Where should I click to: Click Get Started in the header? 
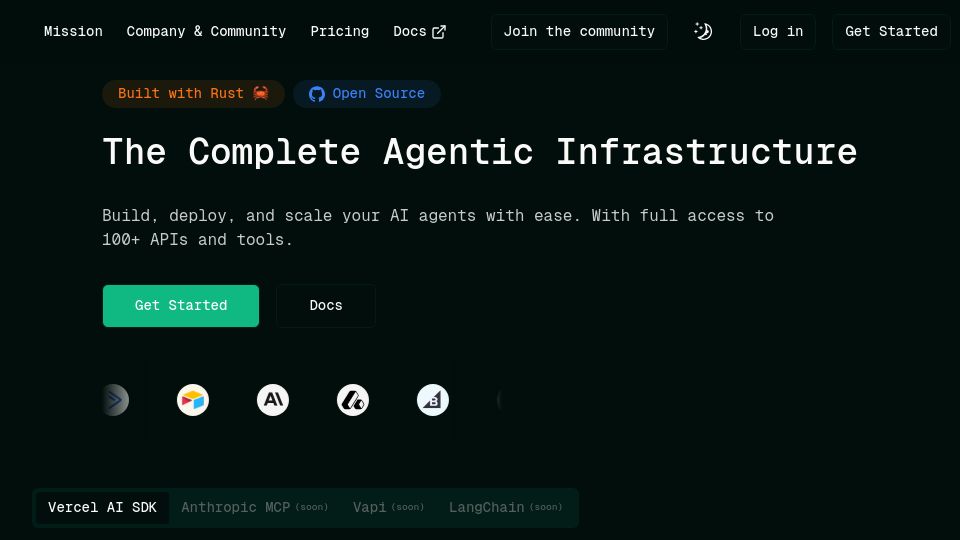click(x=891, y=32)
